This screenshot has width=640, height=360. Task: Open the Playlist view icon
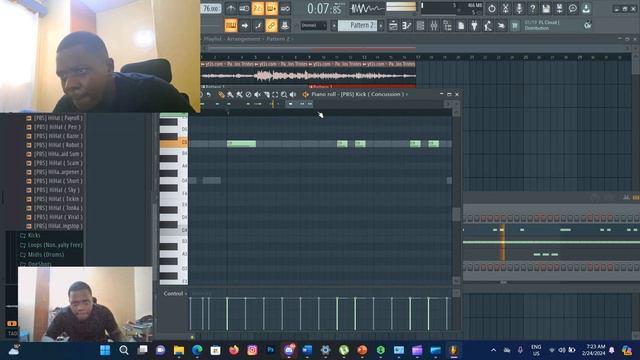coord(393,26)
